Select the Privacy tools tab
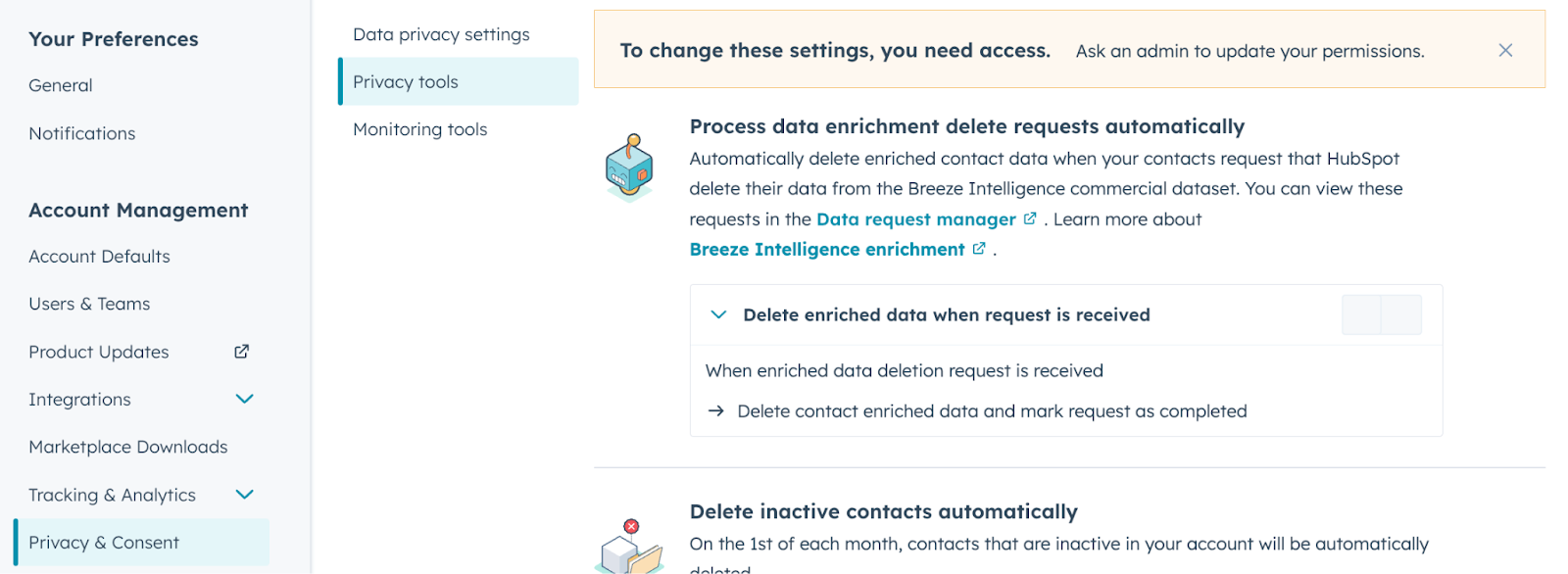 pyautogui.click(x=406, y=82)
